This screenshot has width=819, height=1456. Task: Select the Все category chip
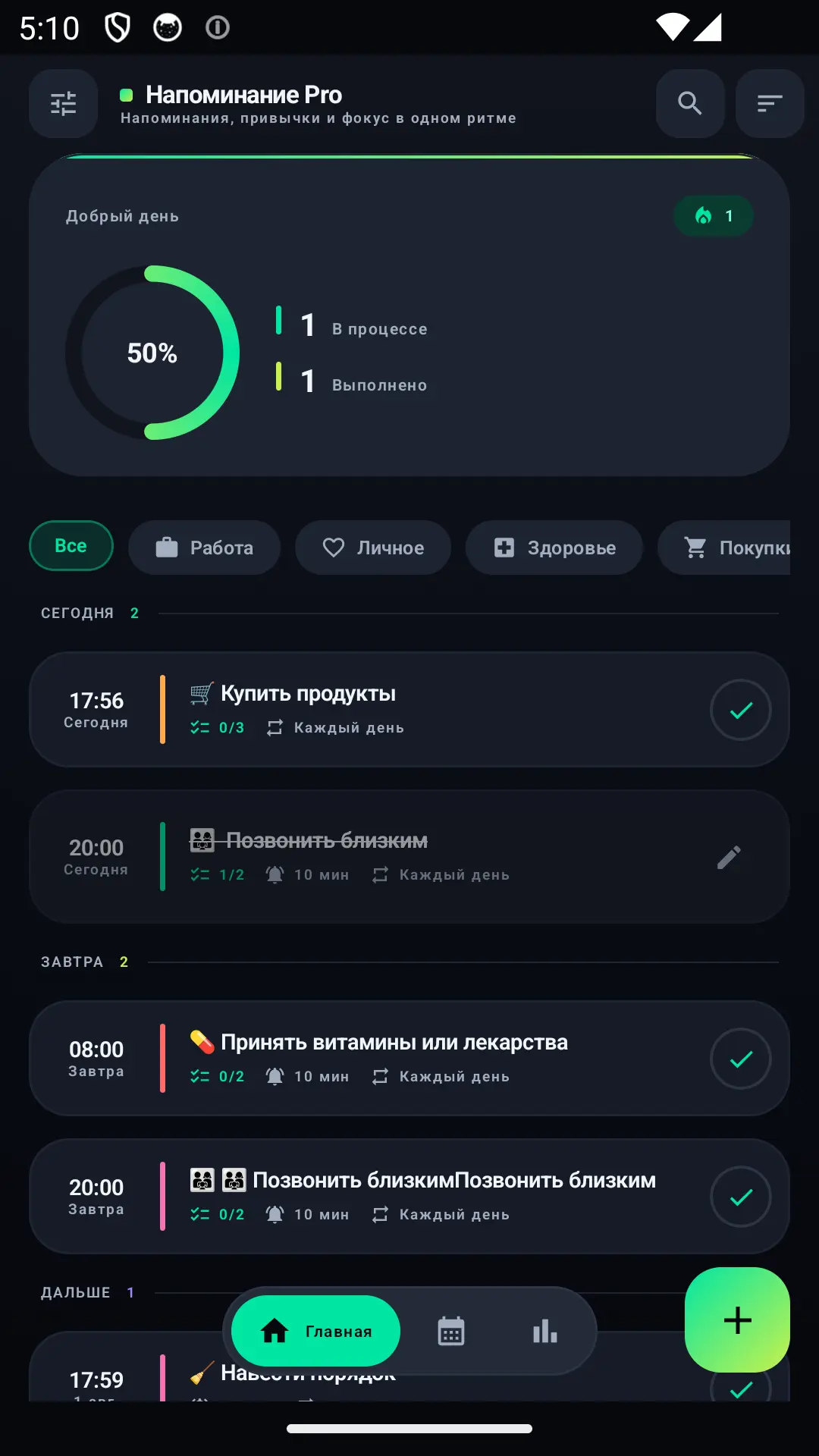coord(71,546)
